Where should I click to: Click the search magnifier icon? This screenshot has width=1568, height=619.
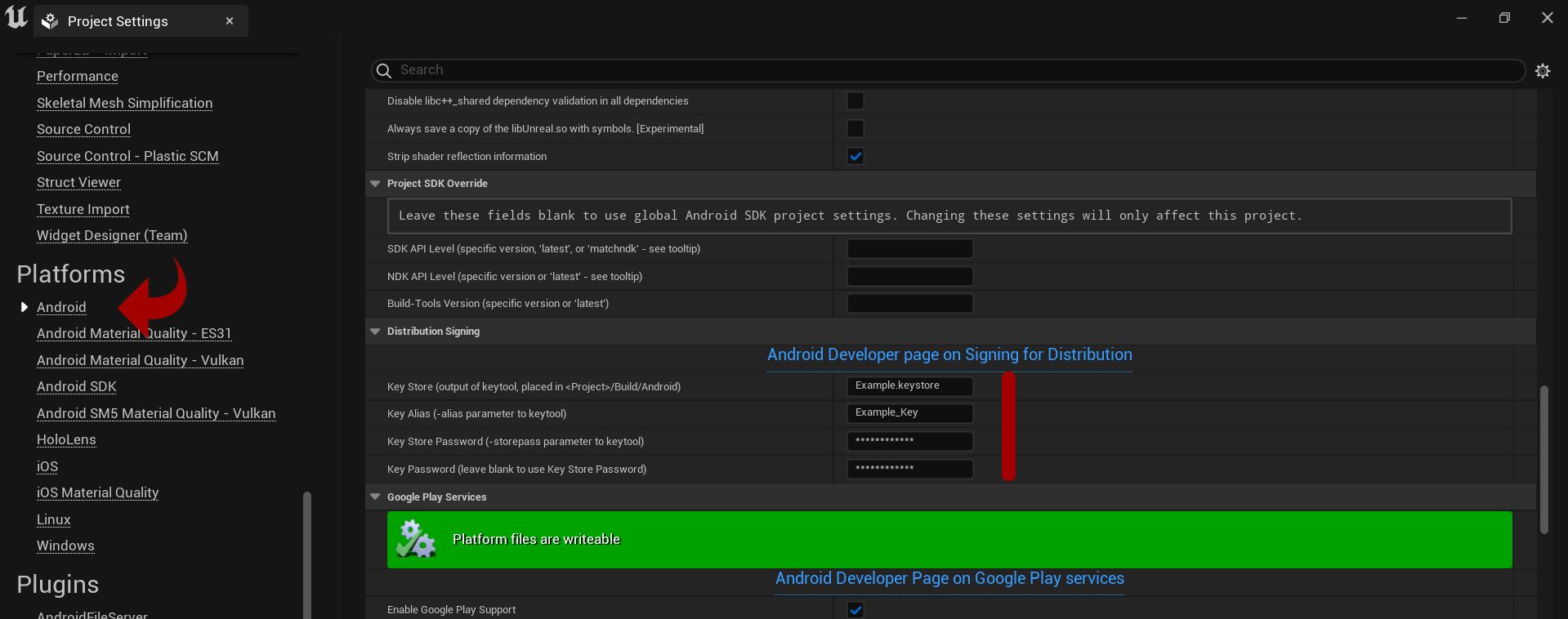click(384, 71)
